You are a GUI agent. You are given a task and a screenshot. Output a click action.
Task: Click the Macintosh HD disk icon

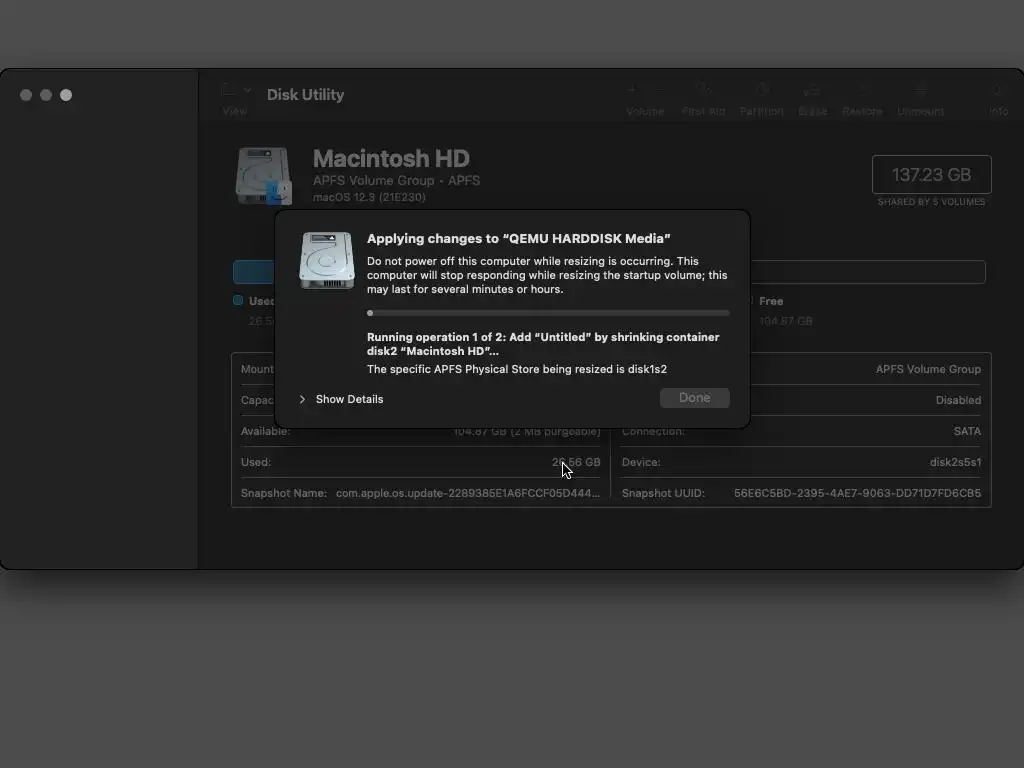pyautogui.click(x=263, y=176)
